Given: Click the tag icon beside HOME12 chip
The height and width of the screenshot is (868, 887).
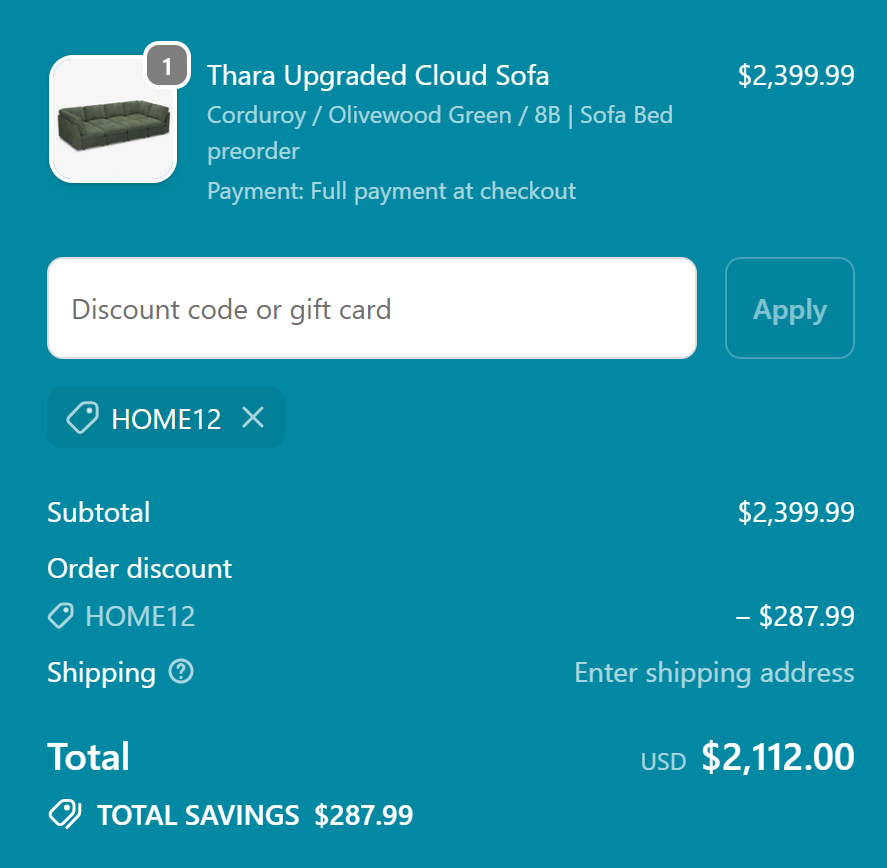Looking at the screenshot, I should point(84,418).
